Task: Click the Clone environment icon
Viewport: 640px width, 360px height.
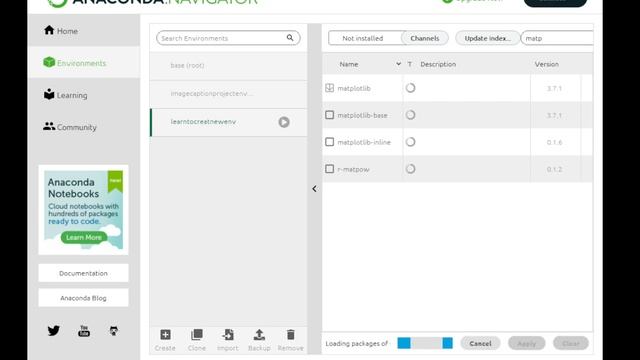Action: coord(197,335)
